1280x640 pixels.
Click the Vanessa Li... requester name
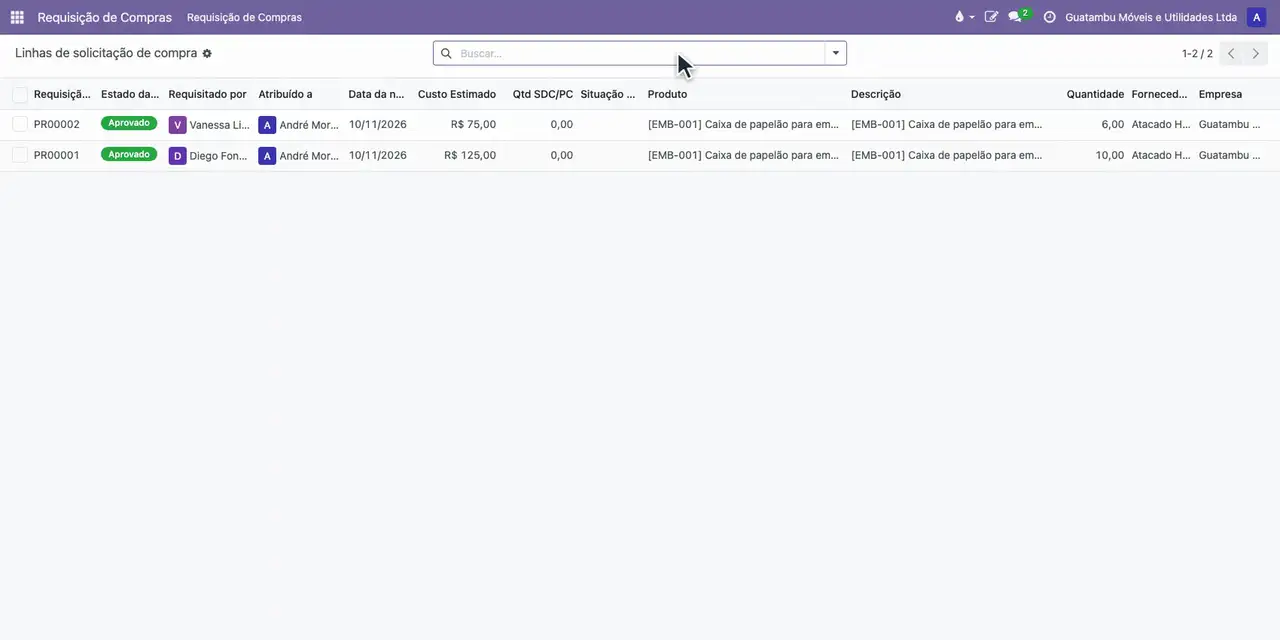pyautogui.click(x=219, y=125)
